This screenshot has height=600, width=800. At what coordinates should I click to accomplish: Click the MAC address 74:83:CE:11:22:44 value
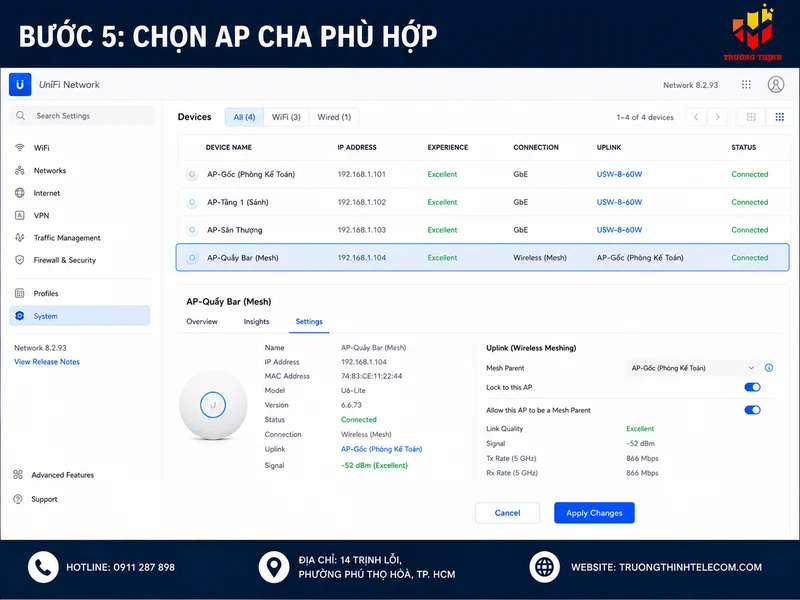point(371,376)
